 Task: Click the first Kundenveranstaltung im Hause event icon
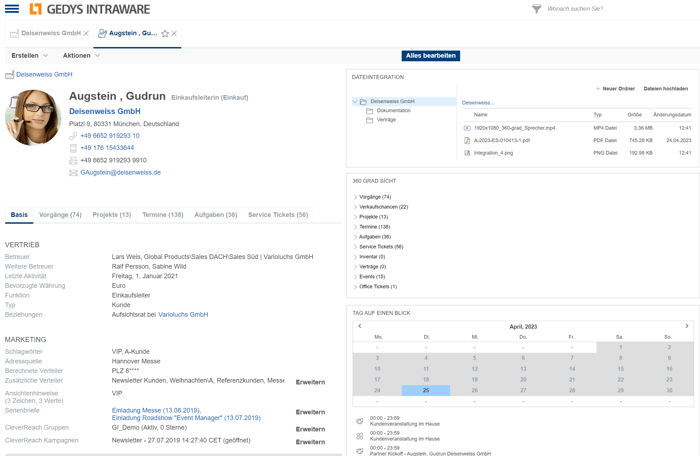(360, 421)
